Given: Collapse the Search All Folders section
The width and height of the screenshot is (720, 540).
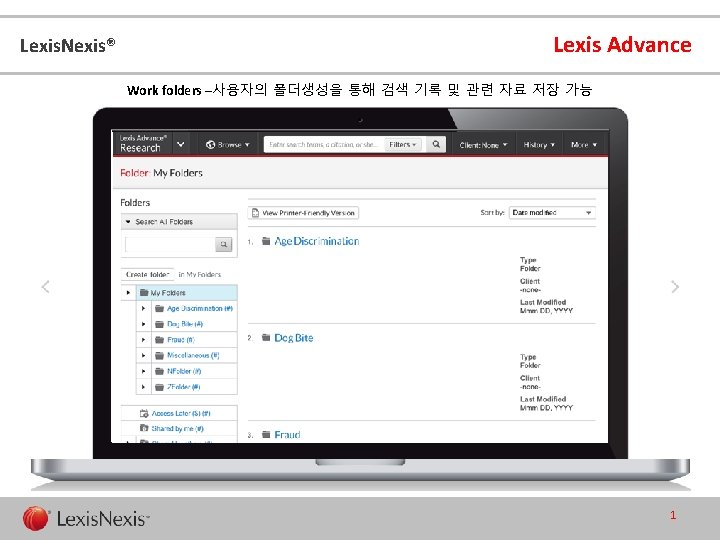Looking at the screenshot, I should coord(128,221).
